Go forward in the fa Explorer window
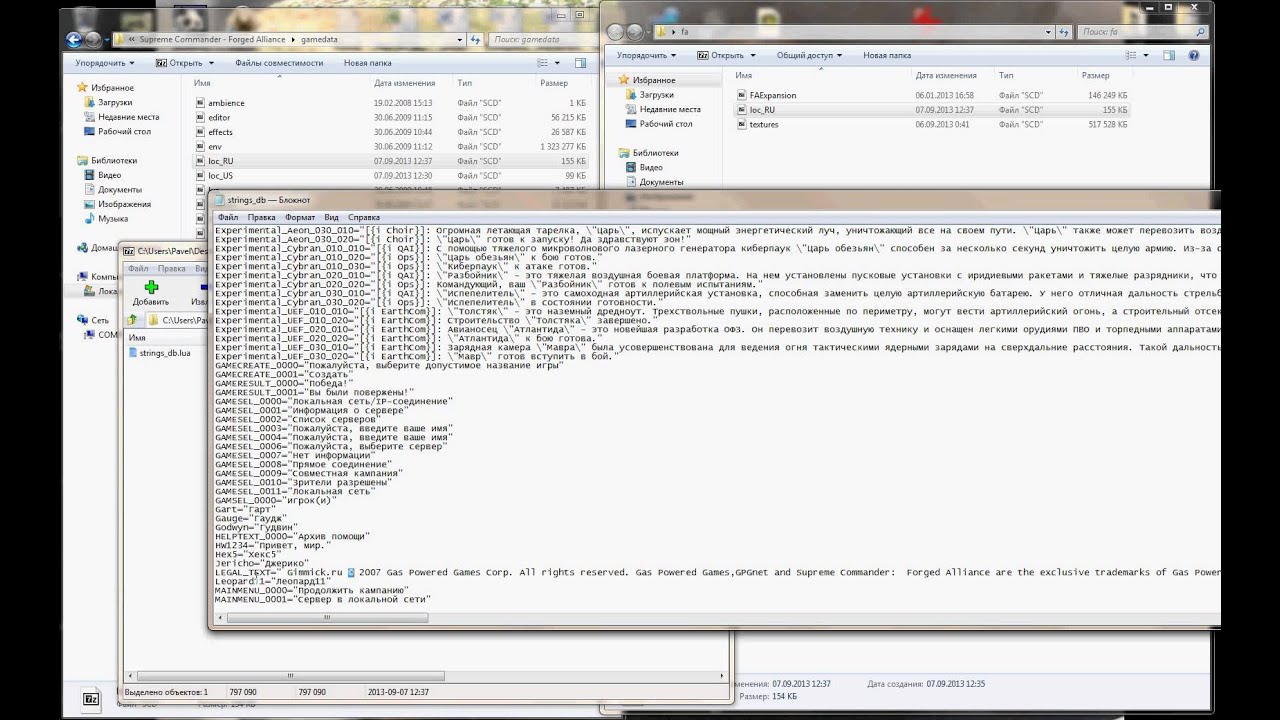The height and width of the screenshot is (720, 1280). [635, 32]
